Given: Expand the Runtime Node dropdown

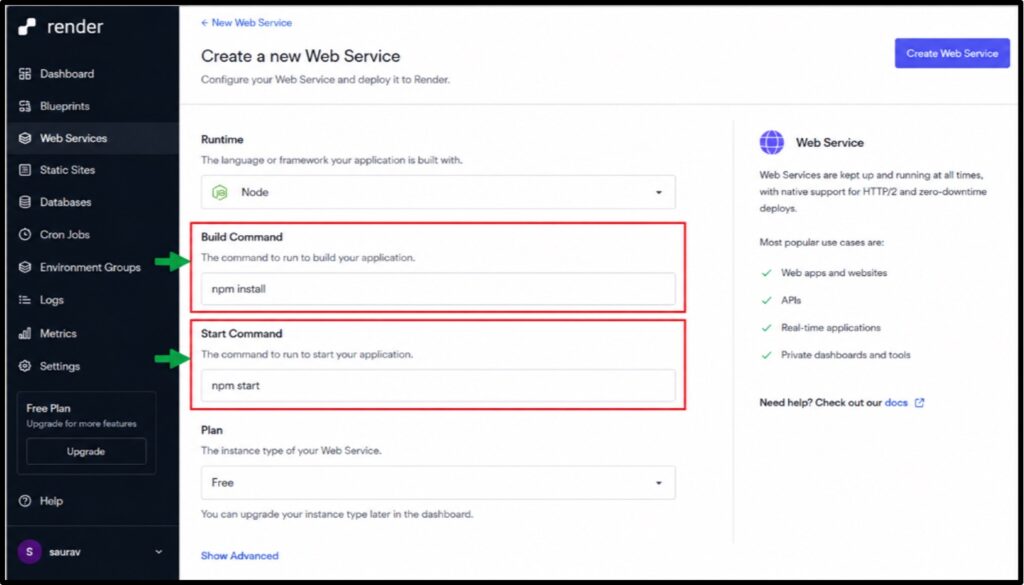Looking at the screenshot, I should [438, 192].
